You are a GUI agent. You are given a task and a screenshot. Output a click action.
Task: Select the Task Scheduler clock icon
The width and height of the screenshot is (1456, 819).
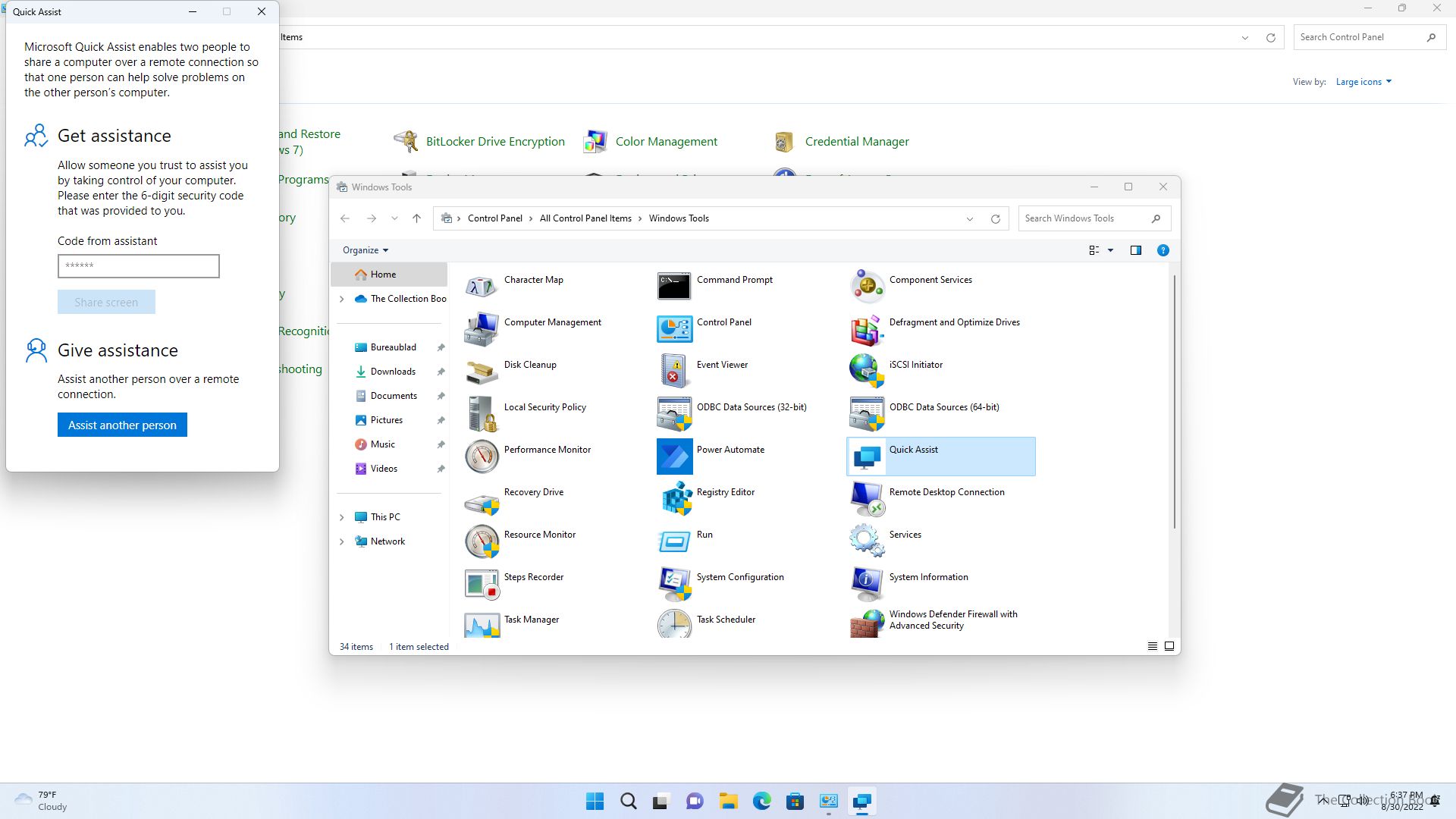(674, 624)
